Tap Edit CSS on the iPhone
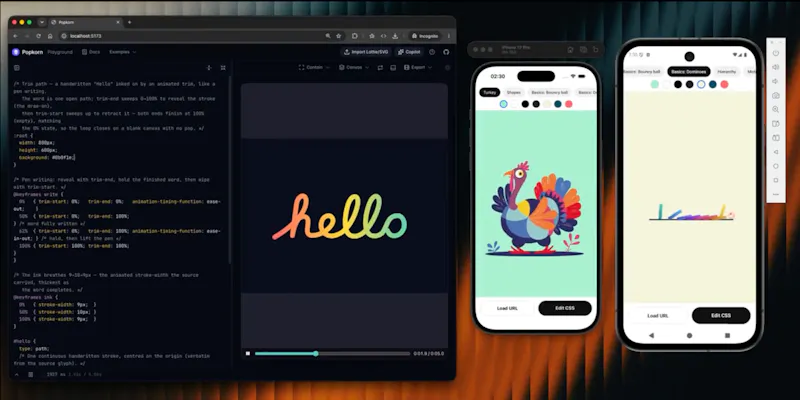 tap(565, 308)
